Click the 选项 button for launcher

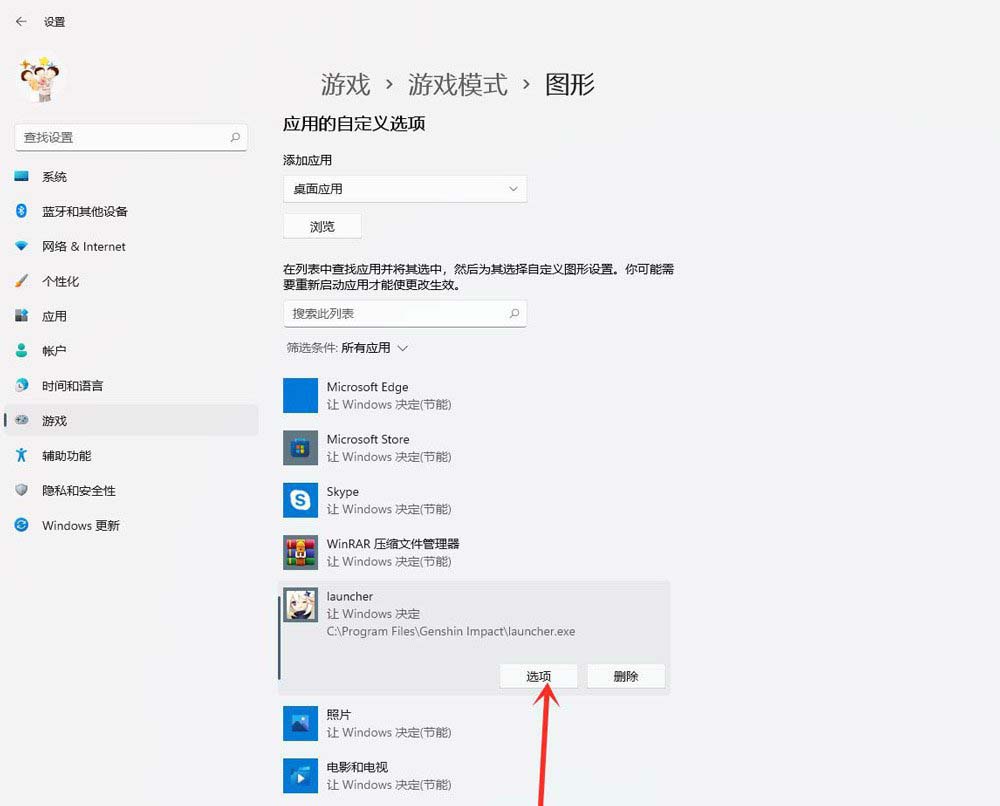(539, 676)
